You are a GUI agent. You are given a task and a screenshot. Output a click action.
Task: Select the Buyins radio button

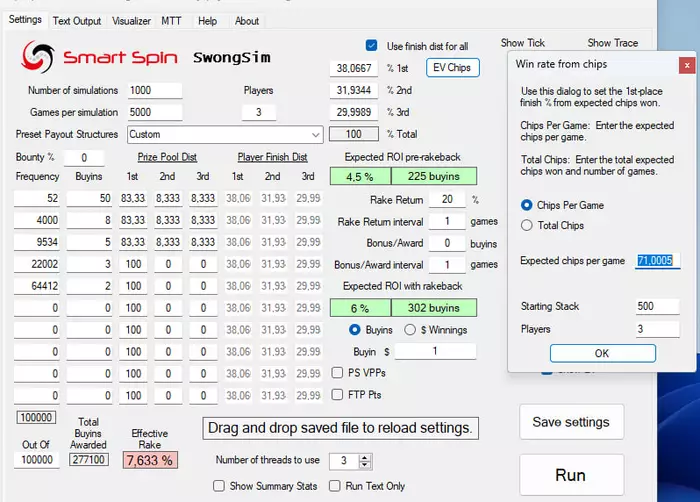[354, 330]
